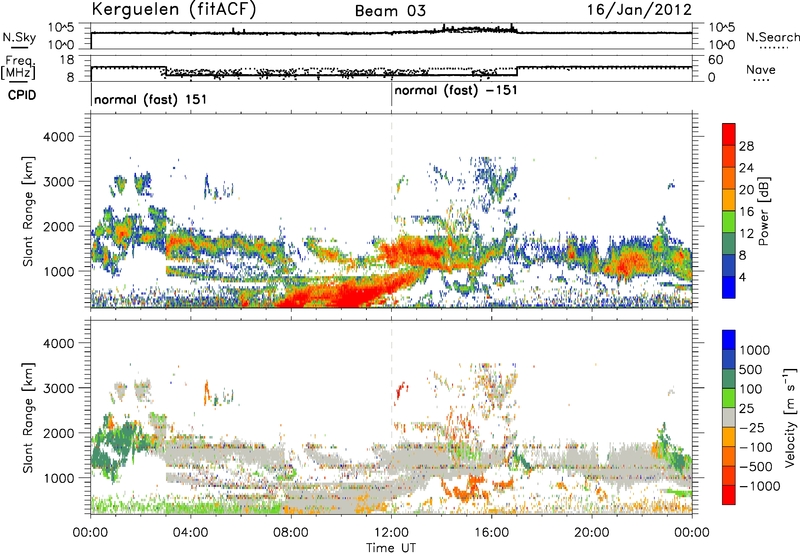Click the '08:00' time axis tick label
This screenshot has width=800, height=554.
[291, 533]
